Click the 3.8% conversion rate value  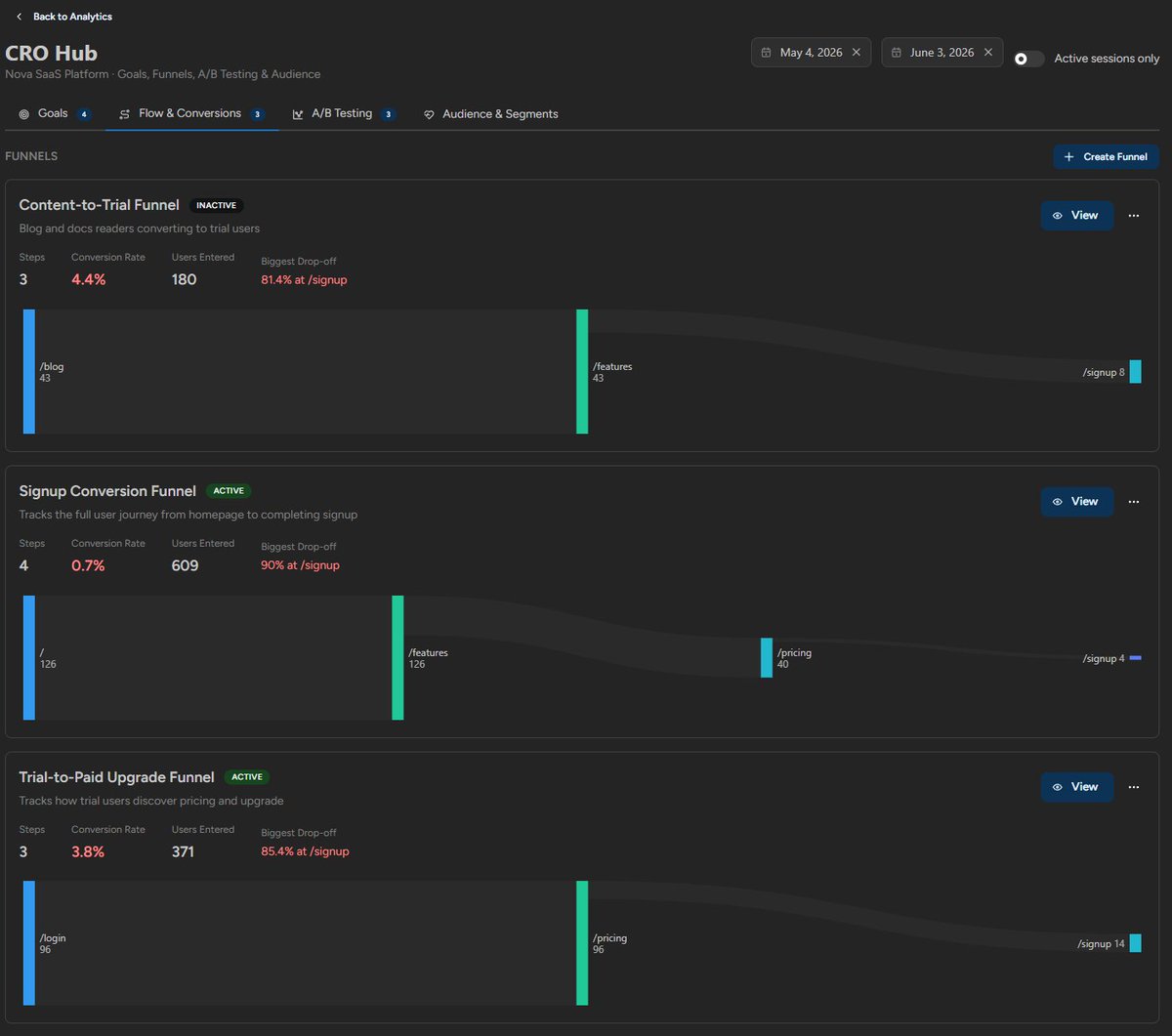point(88,851)
